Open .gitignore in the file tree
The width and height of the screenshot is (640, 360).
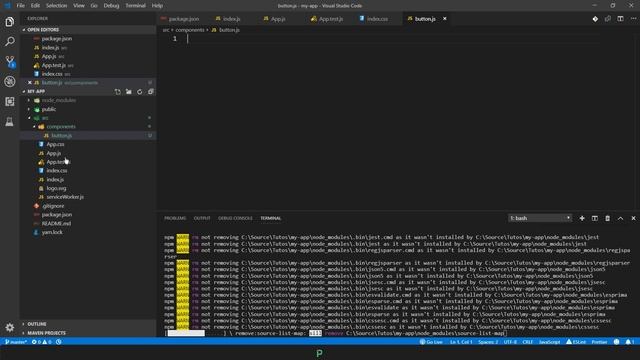tap(53, 206)
